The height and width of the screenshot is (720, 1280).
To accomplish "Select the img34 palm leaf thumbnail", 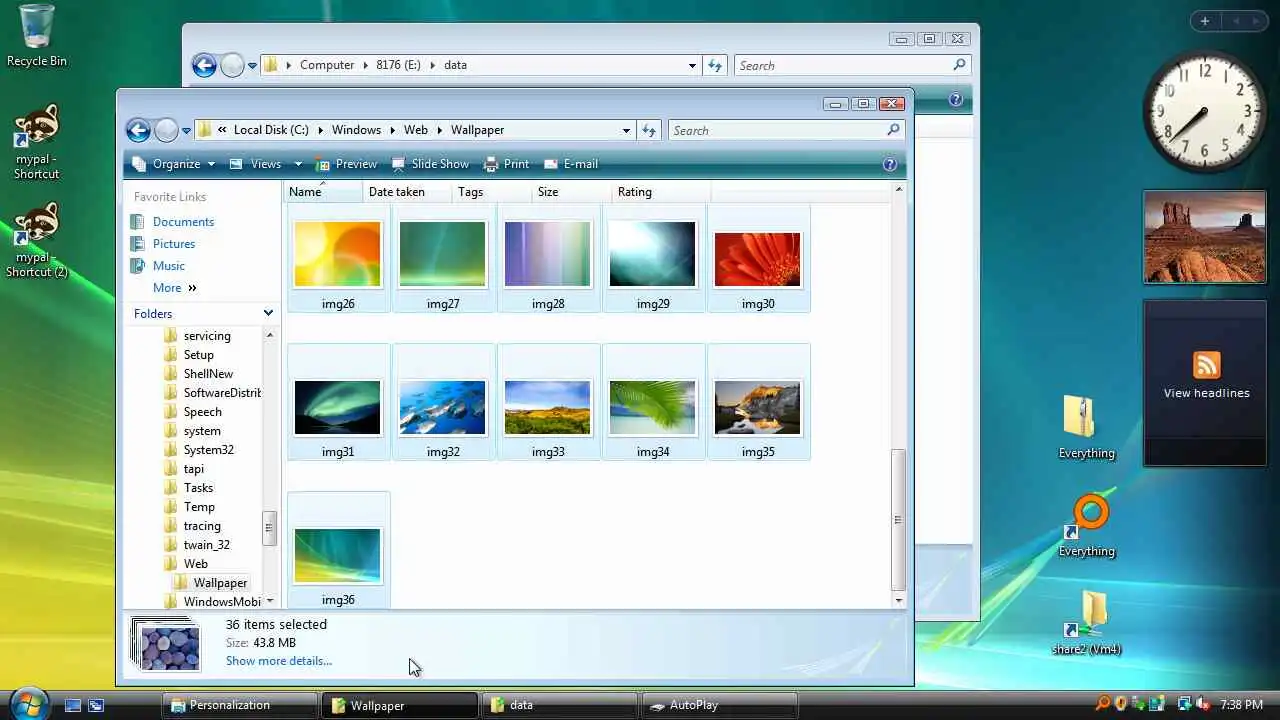I will 653,410.
